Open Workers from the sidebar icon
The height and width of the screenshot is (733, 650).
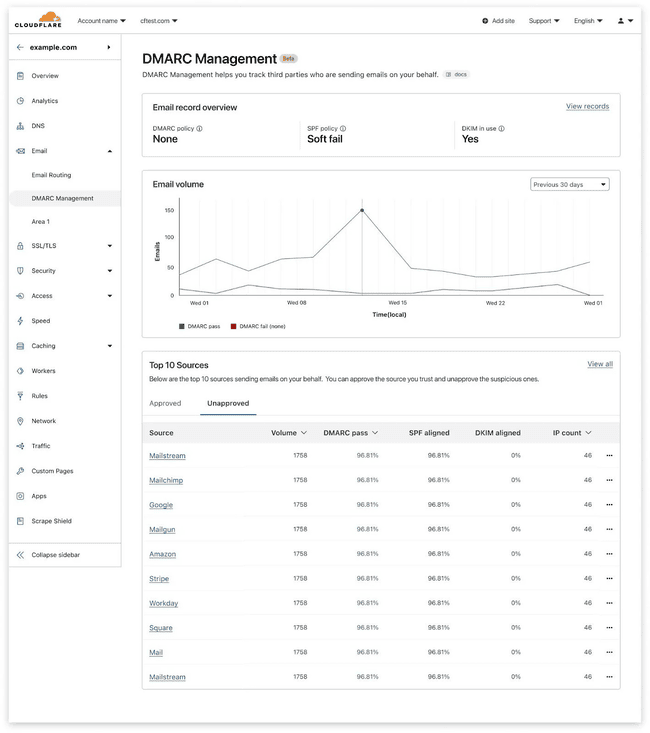tap(20, 371)
